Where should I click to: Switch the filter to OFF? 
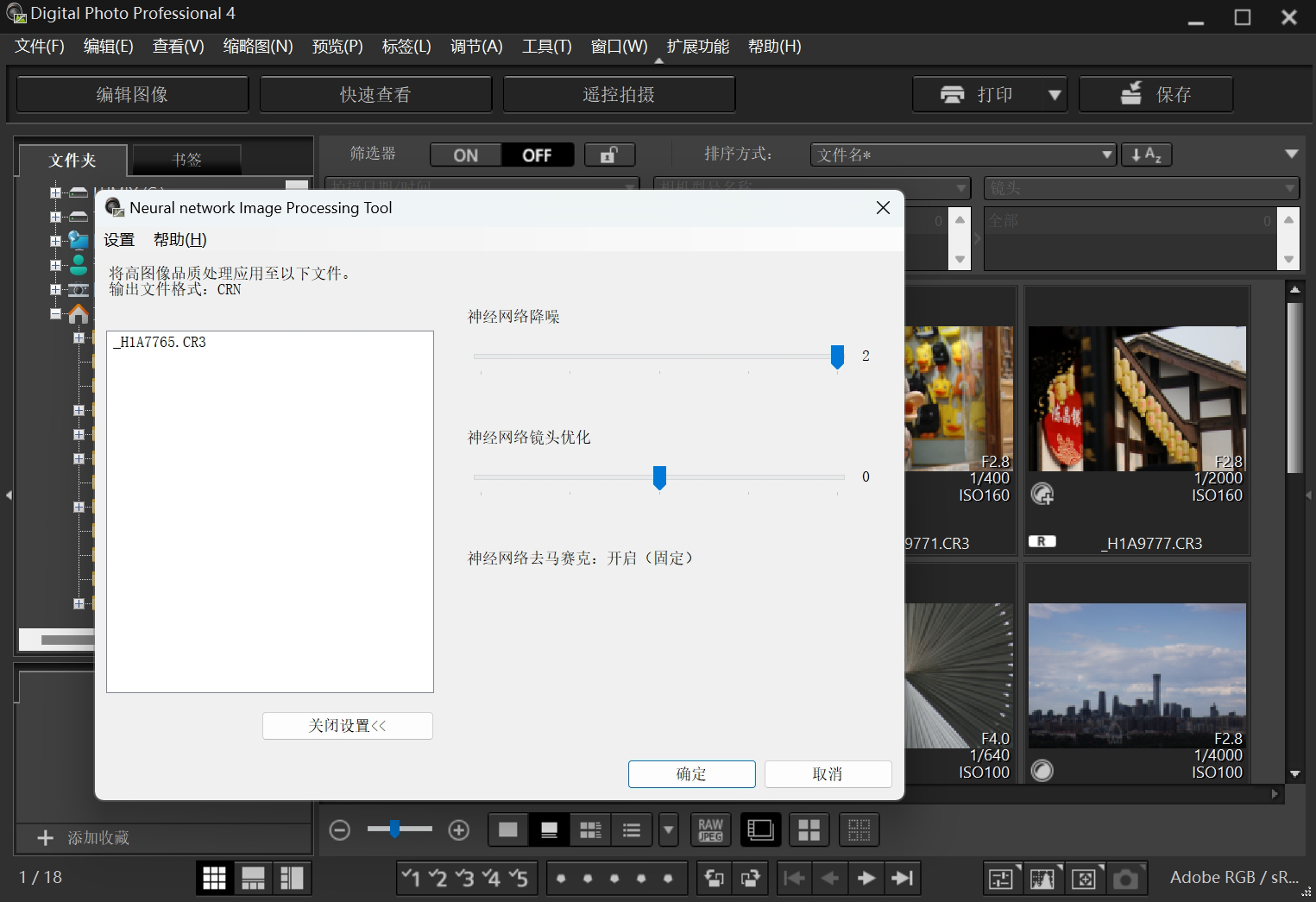[x=537, y=155]
